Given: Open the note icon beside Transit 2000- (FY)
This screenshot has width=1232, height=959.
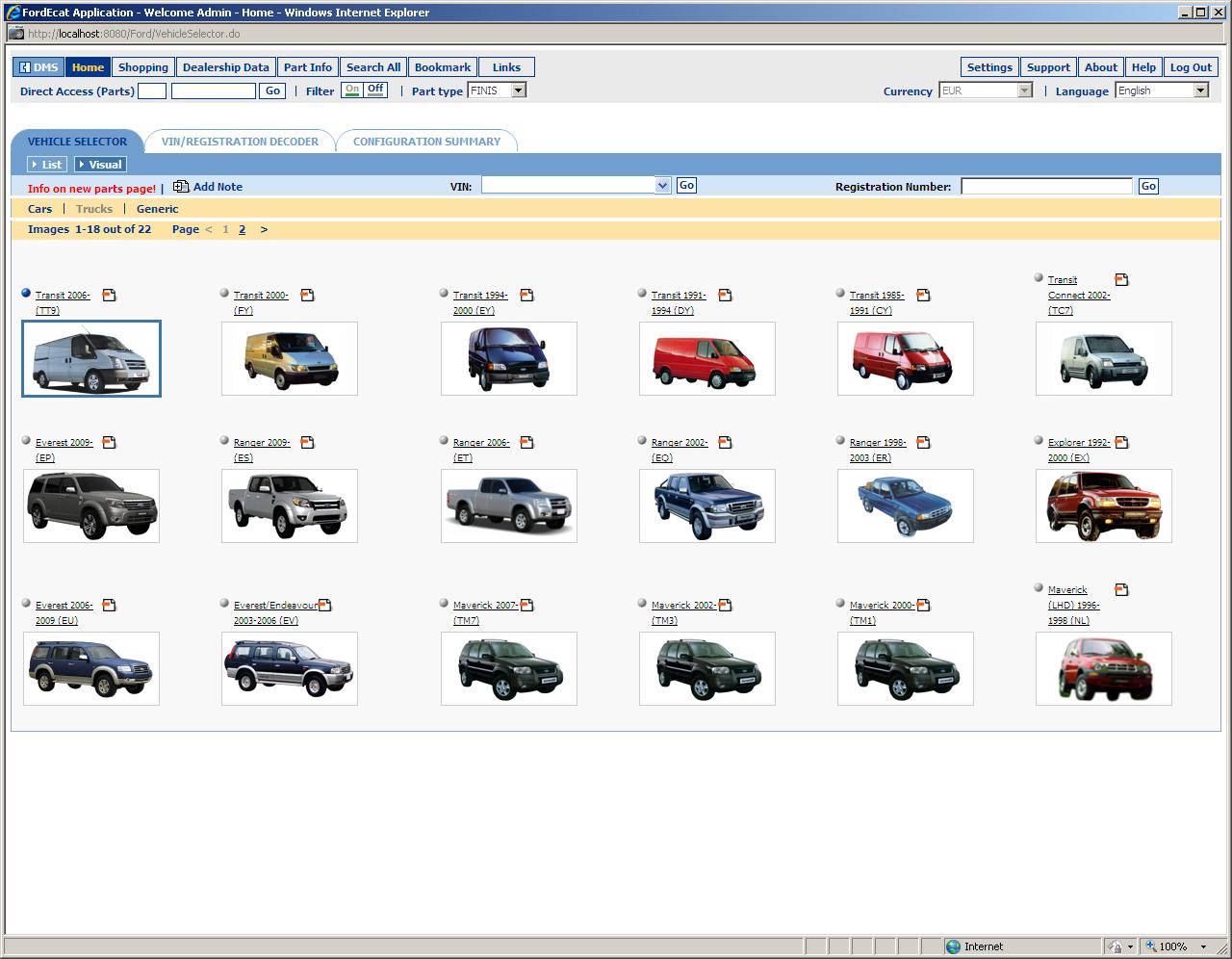Looking at the screenshot, I should (307, 296).
